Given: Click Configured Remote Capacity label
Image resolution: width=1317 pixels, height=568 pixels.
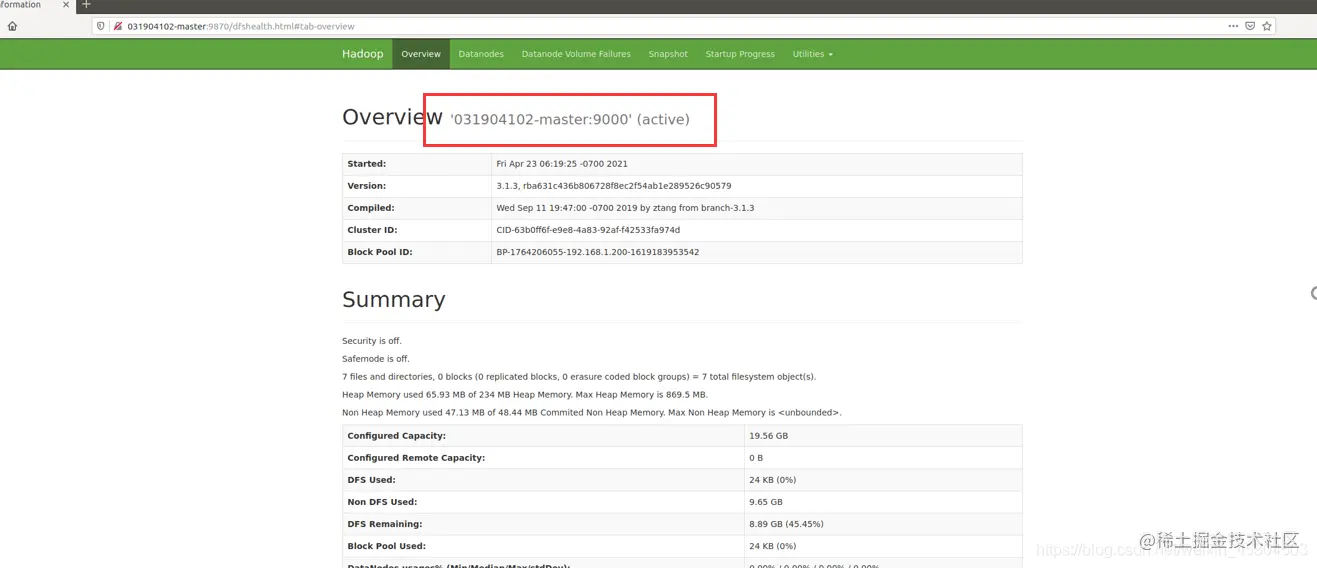Looking at the screenshot, I should (x=416, y=458).
